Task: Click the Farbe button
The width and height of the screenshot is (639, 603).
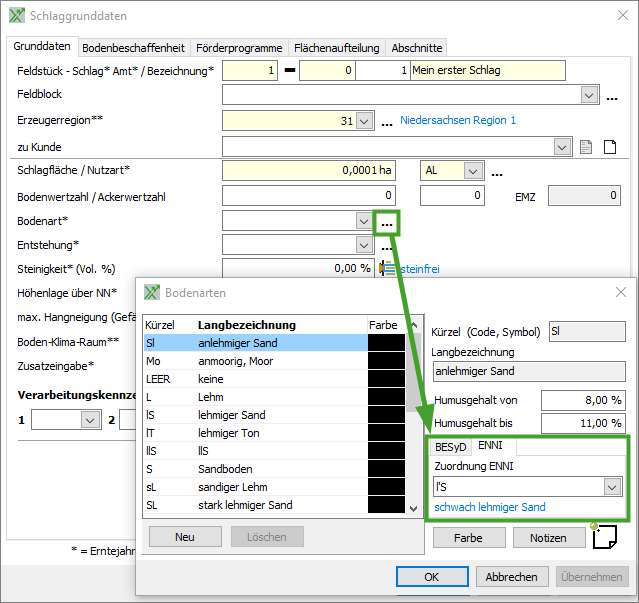Action: click(x=469, y=538)
